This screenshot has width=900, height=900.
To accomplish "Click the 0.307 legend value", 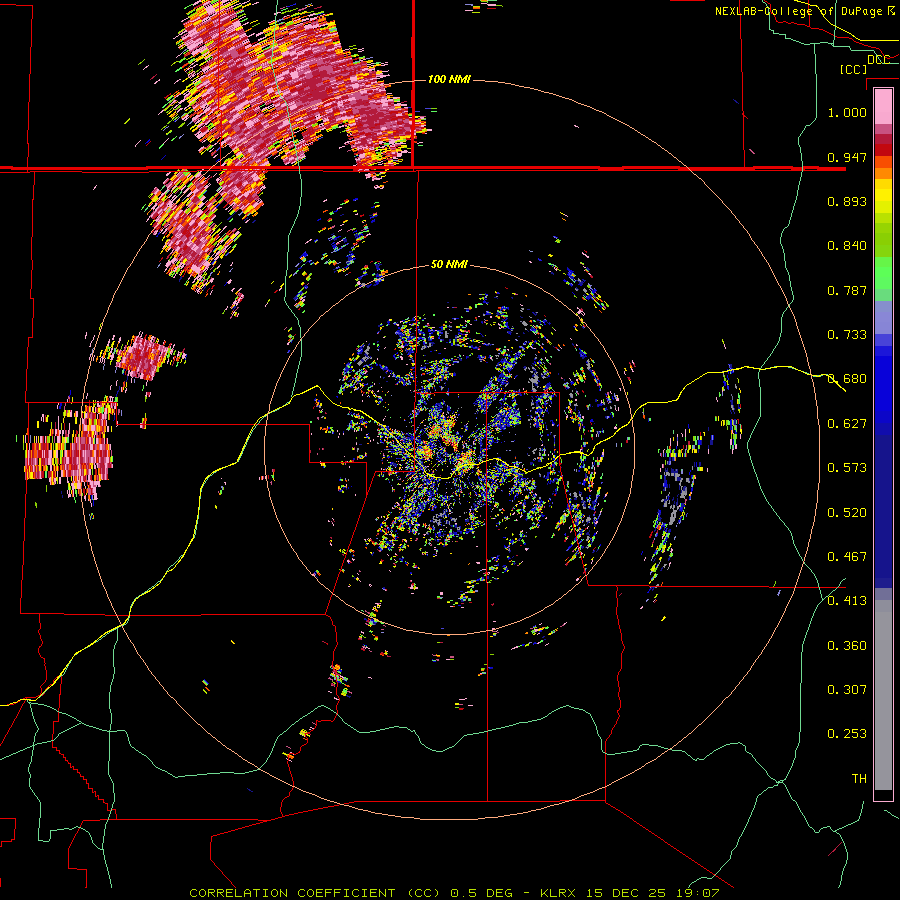I will 847,690.
